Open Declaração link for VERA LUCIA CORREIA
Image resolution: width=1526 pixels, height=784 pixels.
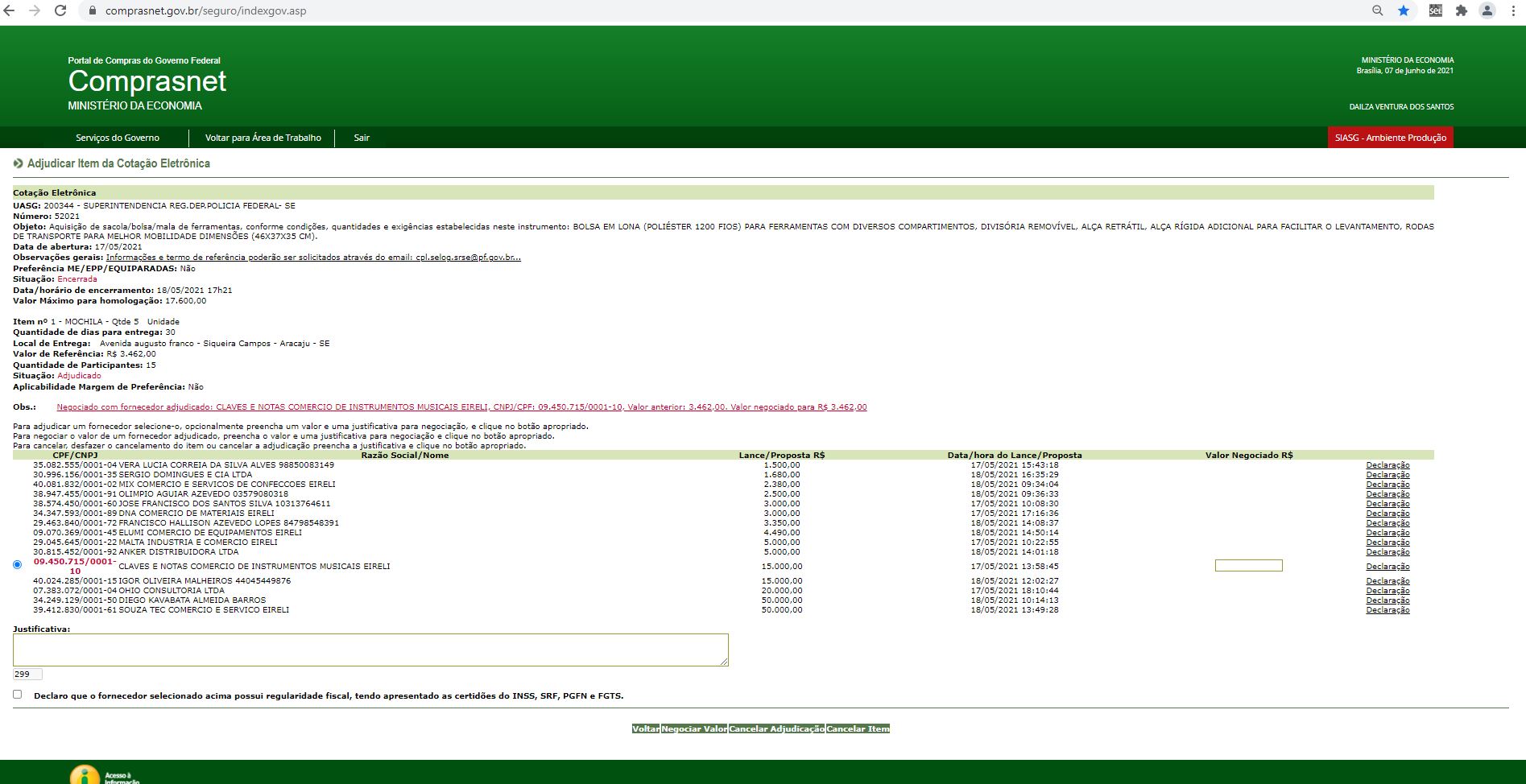click(x=1387, y=465)
